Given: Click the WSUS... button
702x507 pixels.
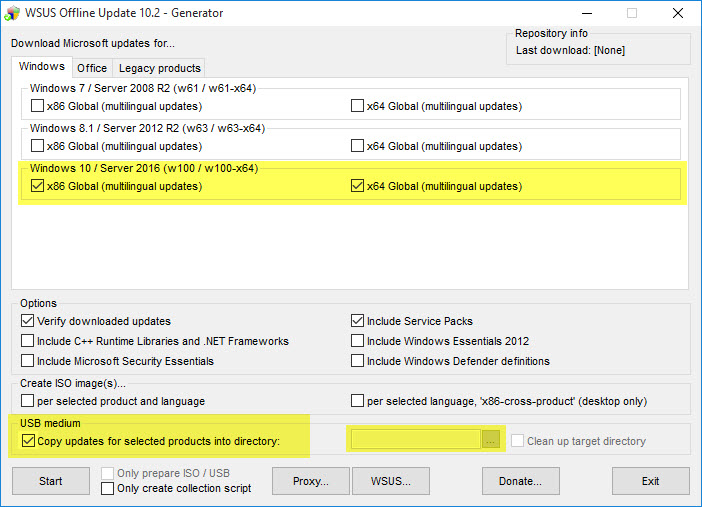Looking at the screenshot, I should pyautogui.click(x=391, y=481).
